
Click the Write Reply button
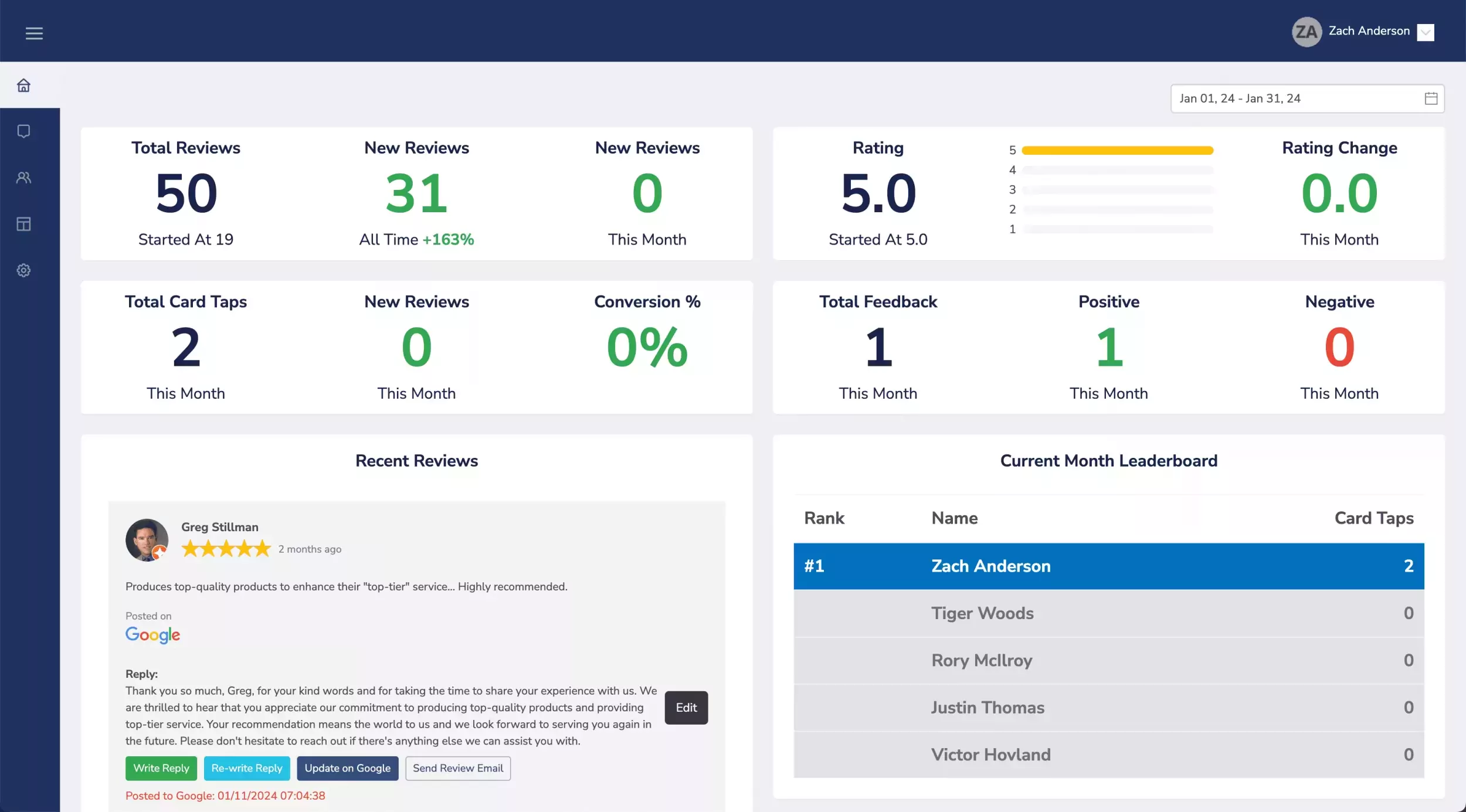pos(161,768)
